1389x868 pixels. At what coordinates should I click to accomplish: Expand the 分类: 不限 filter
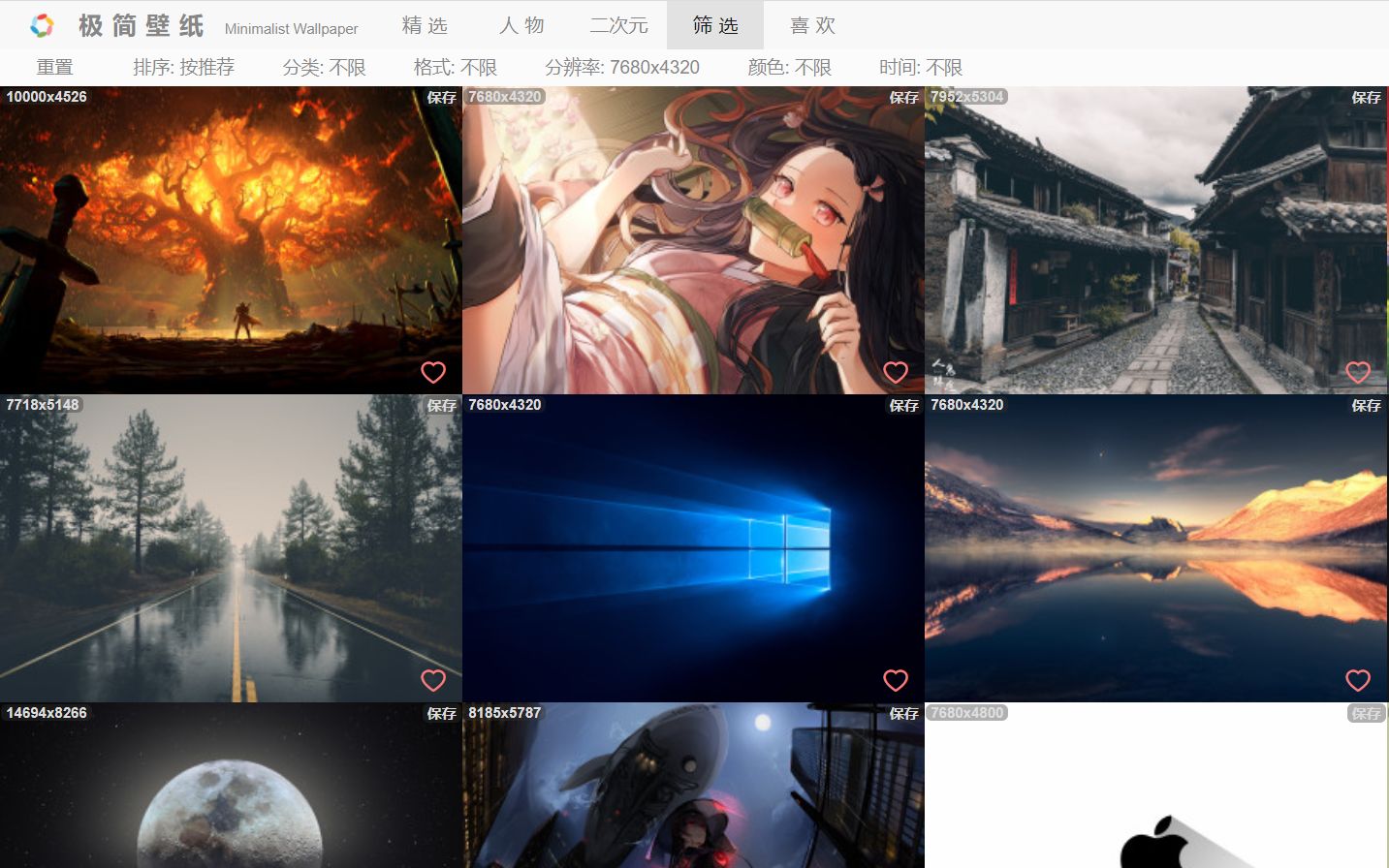(324, 67)
